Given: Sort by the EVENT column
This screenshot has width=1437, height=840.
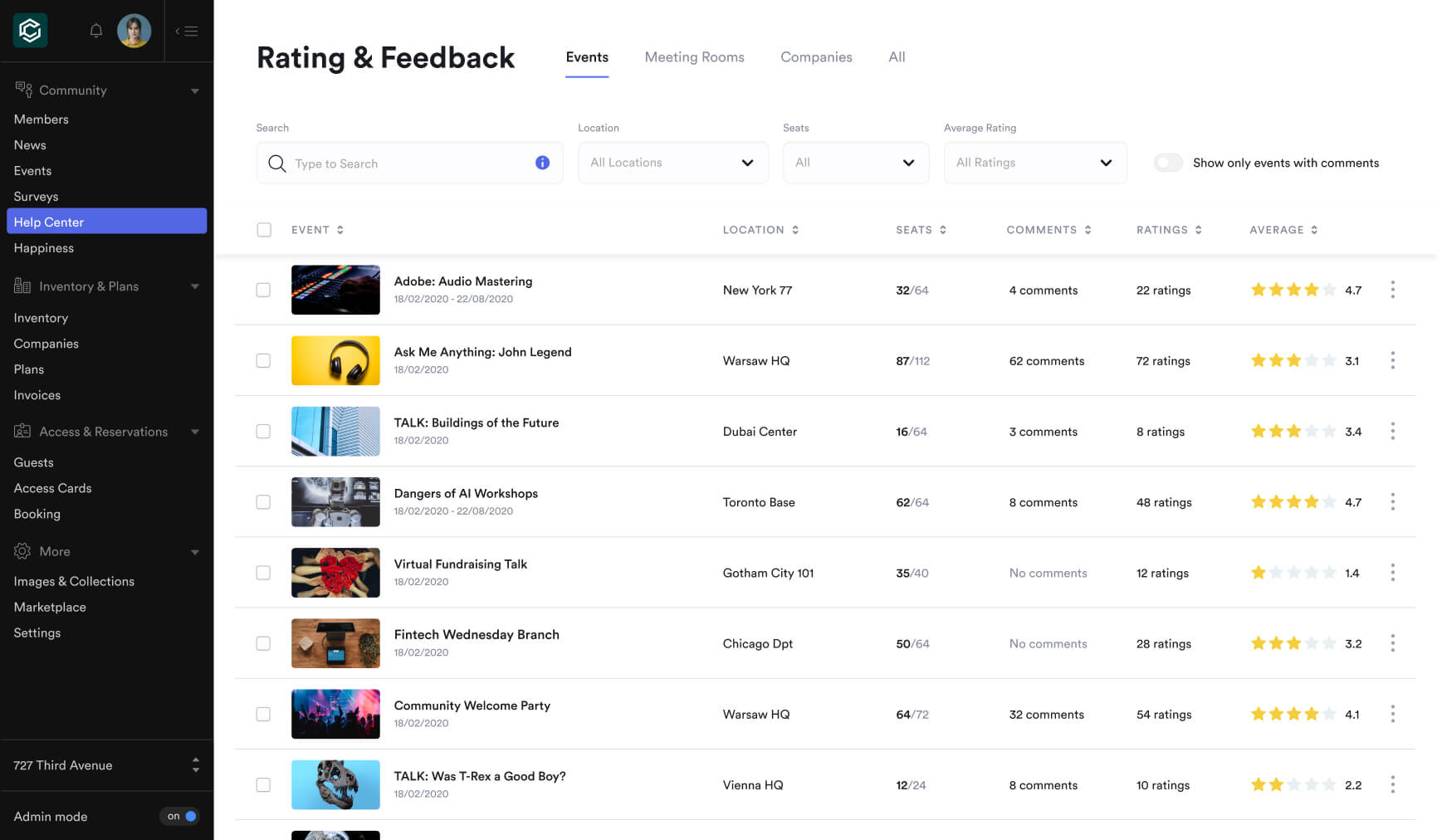Looking at the screenshot, I should click(317, 230).
